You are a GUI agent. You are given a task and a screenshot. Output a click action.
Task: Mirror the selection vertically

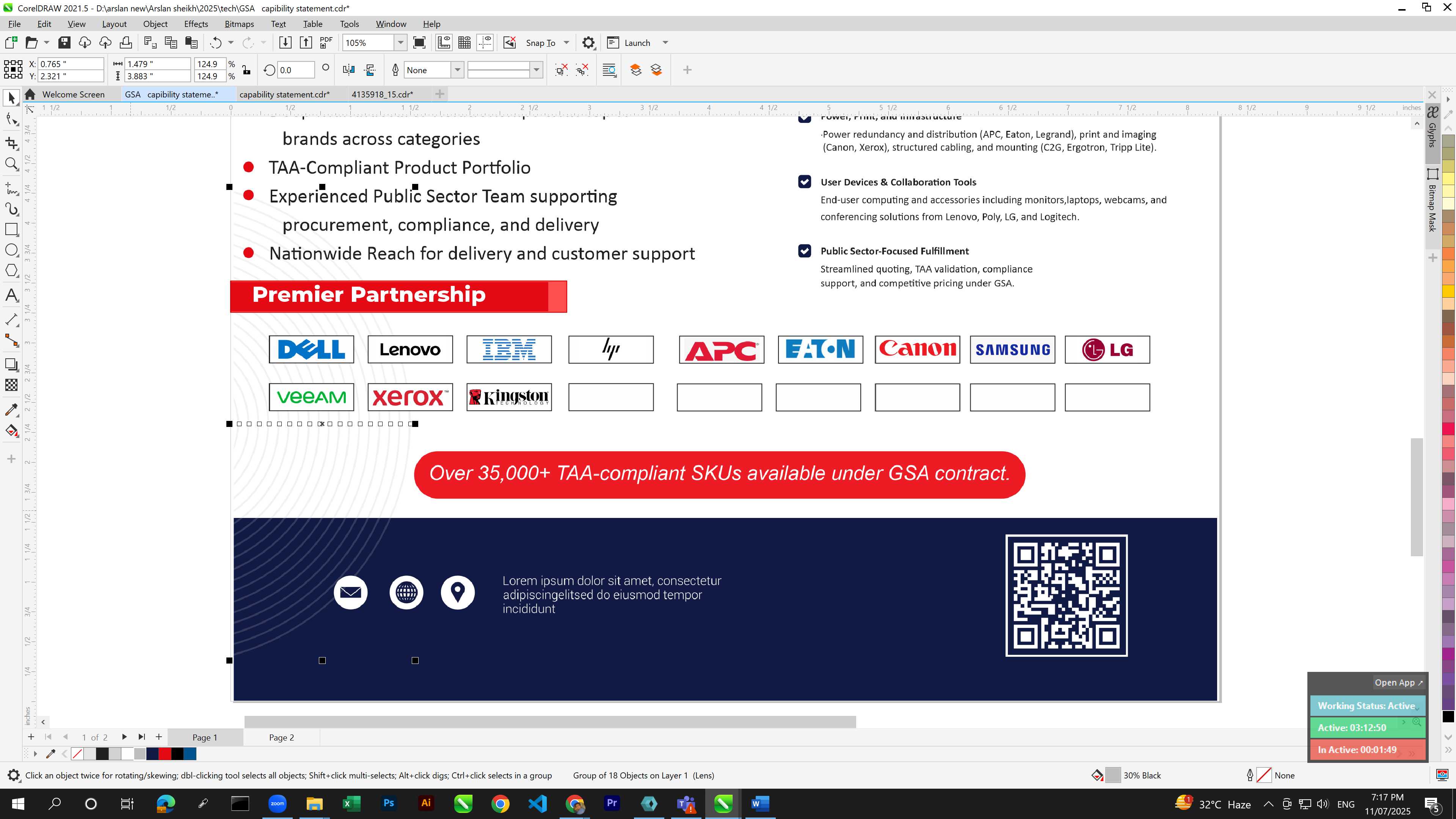(x=370, y=70)
